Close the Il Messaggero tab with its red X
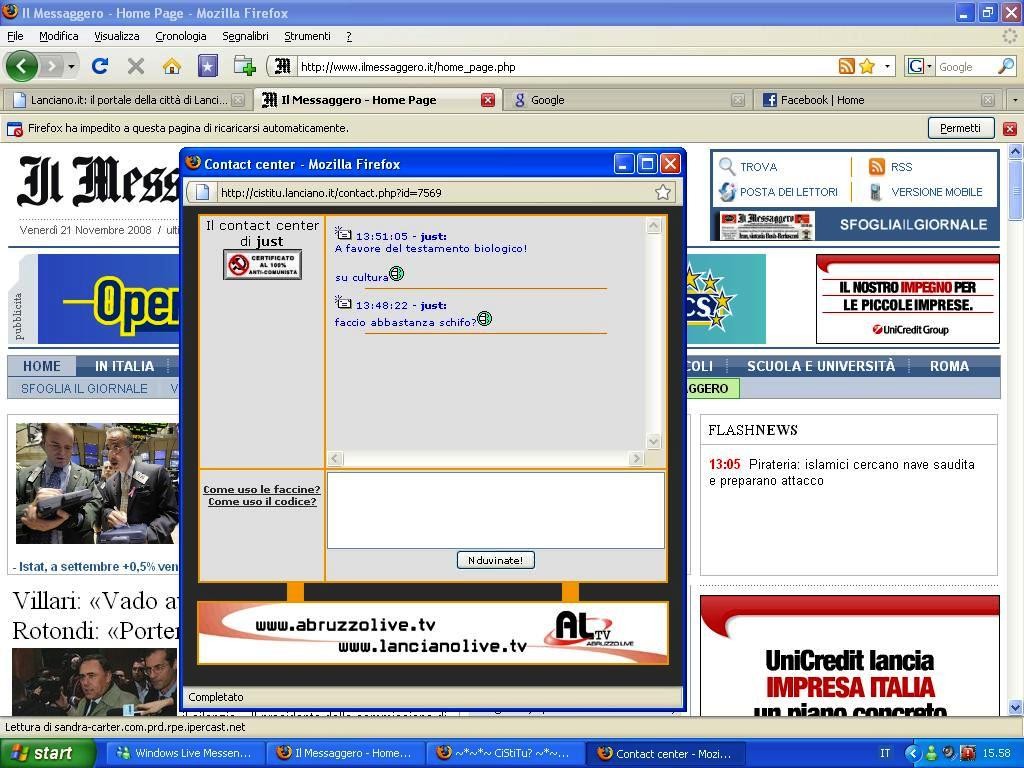Image resolution: width=1024 pixels, height=768 pixels. 488,100
